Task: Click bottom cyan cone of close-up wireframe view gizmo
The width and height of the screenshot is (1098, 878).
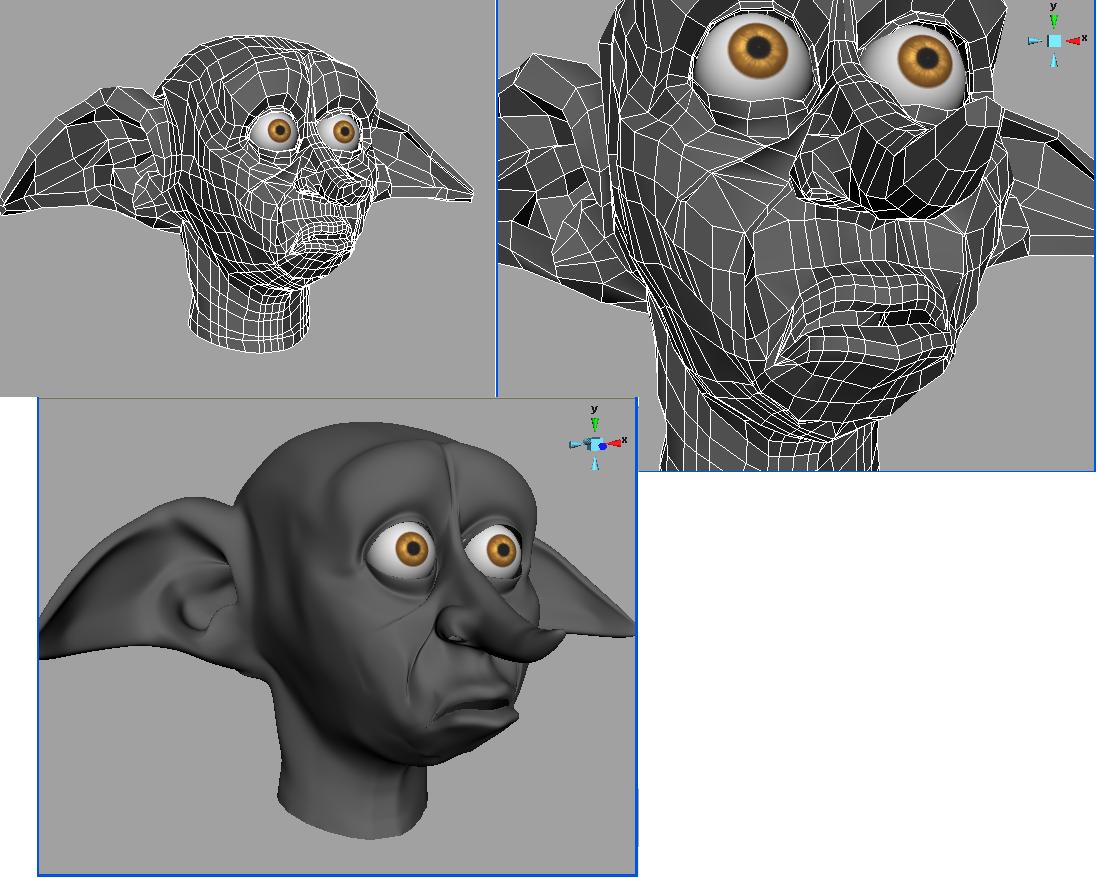Action: pyautogui.click(x=1054, y=60)
